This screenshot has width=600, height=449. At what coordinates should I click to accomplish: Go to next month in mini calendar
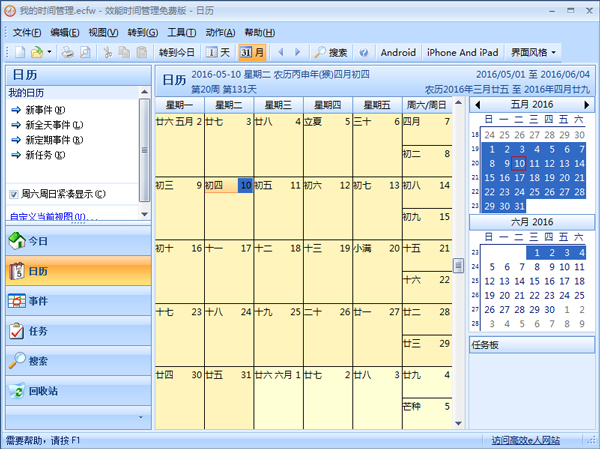592,104
